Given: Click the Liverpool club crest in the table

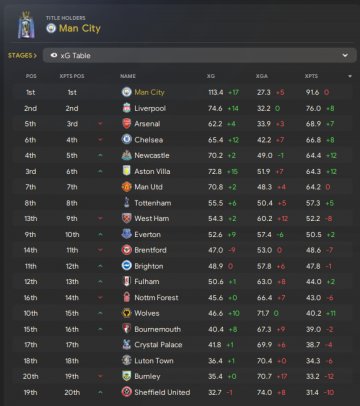Looking at the screenshot, I should coord(127,108).
